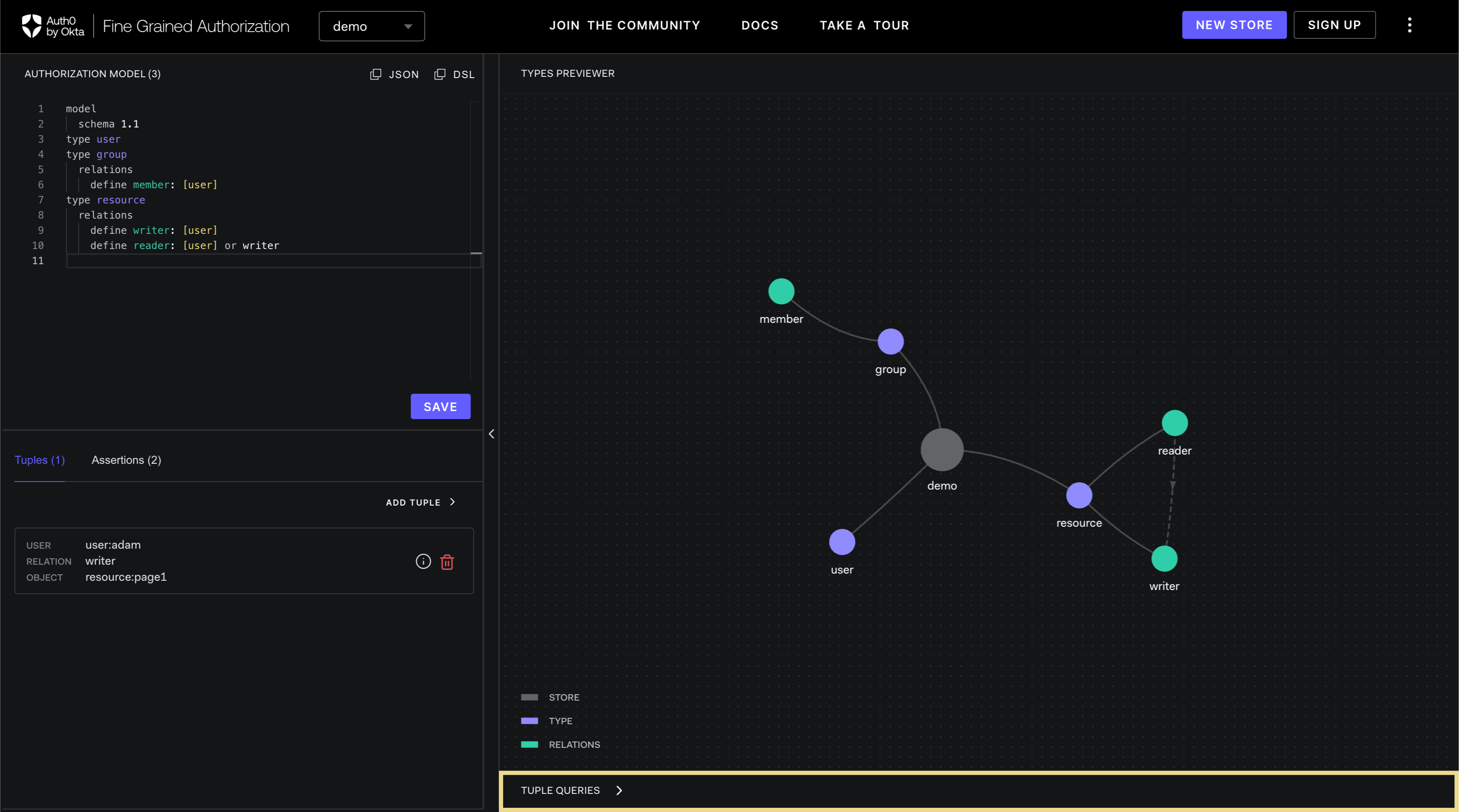Copy the model as JSON
Image resolution: width=1459 pixels, height=812 pixels.
pyautogui.click(x=394, y=74)
